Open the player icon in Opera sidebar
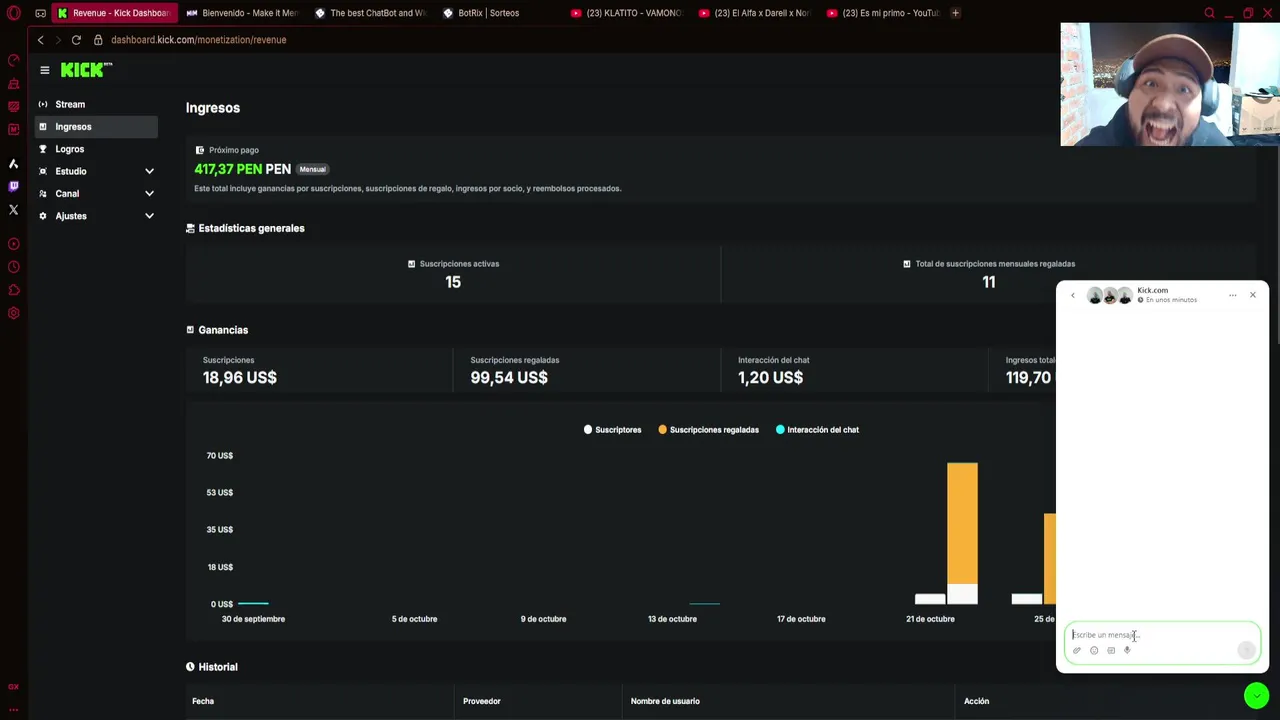 13,244
